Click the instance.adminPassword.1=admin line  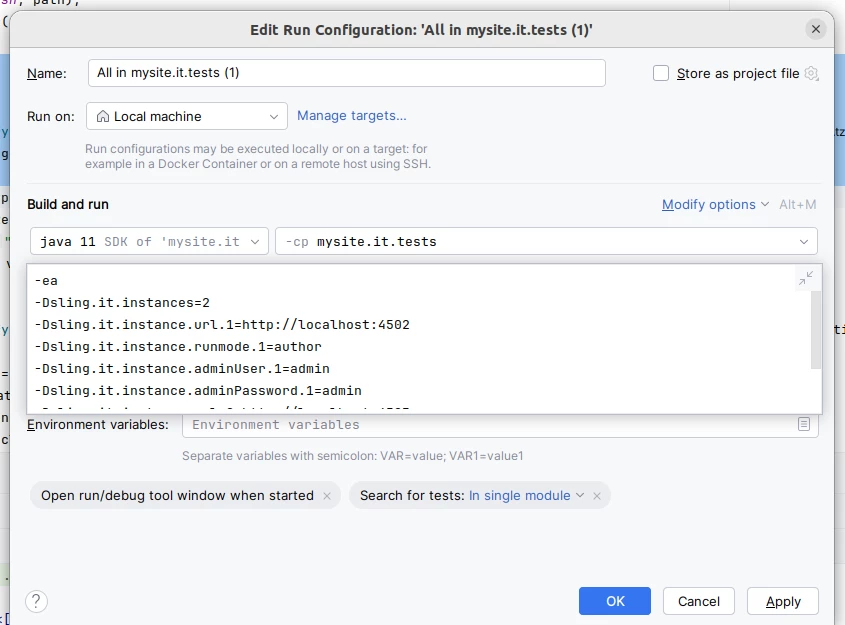[x=198, y=391]
